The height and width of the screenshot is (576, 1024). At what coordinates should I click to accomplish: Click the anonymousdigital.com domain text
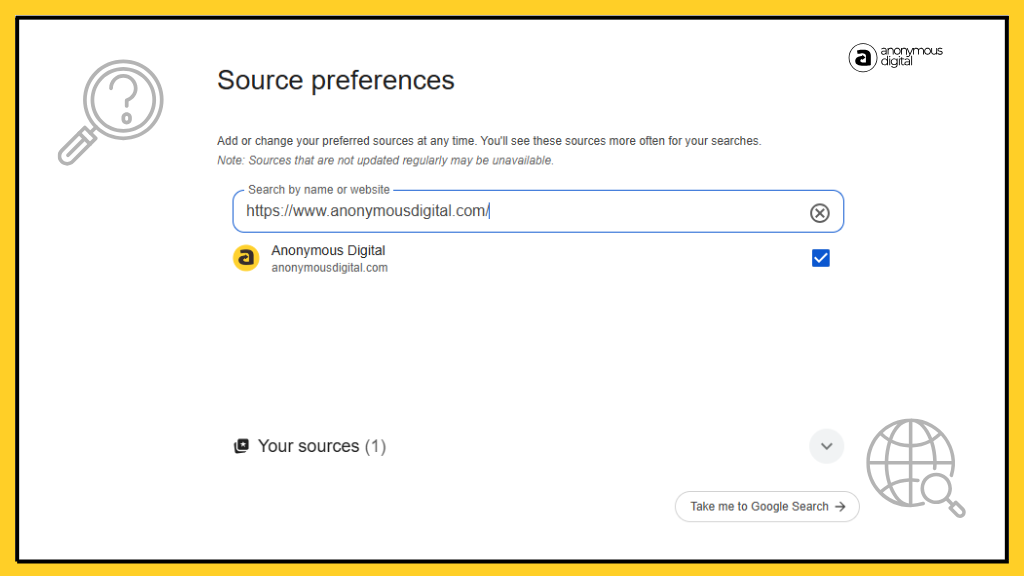coord(329,268)
